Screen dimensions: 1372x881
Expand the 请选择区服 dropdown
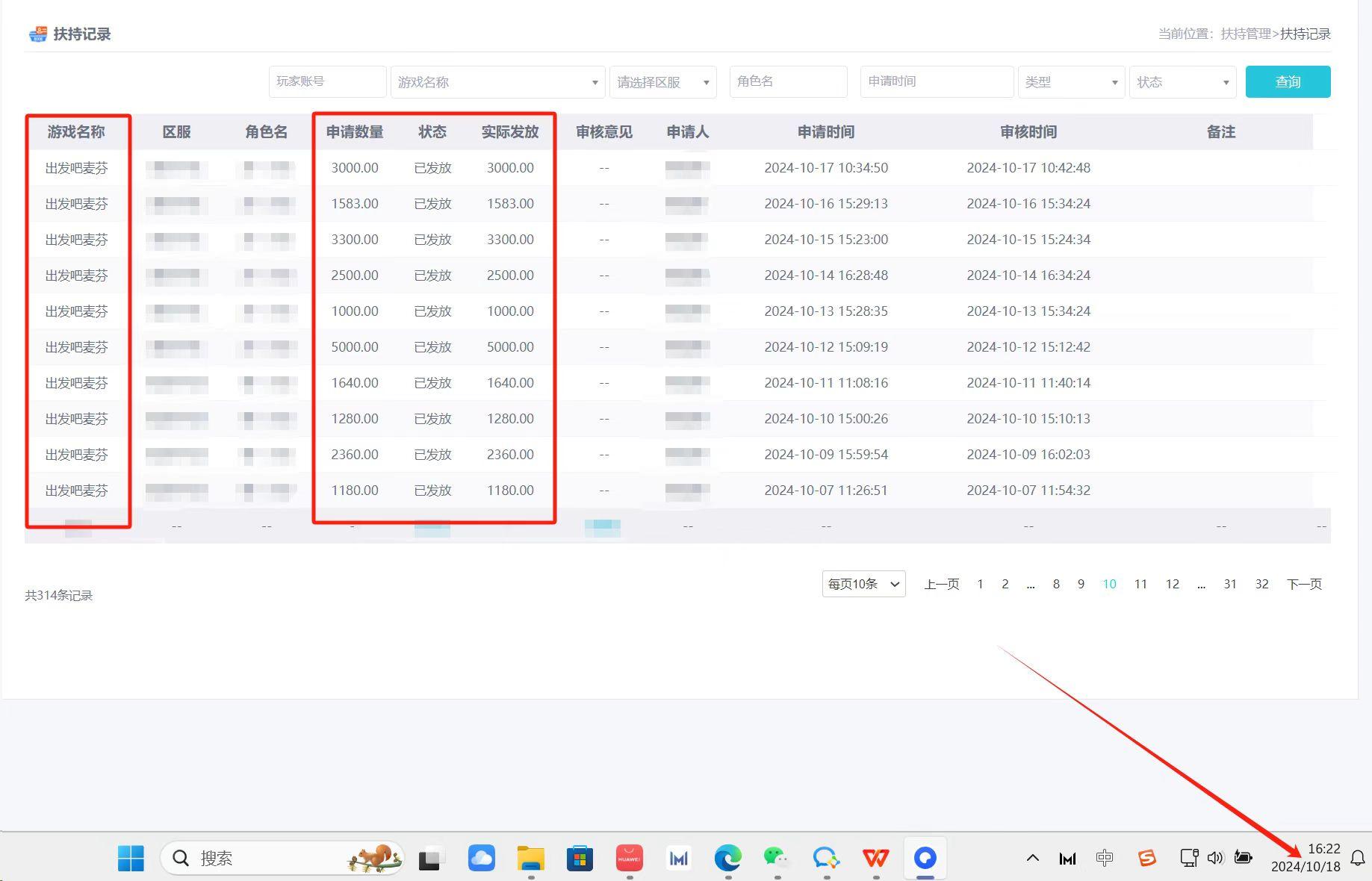coord(663,82)
